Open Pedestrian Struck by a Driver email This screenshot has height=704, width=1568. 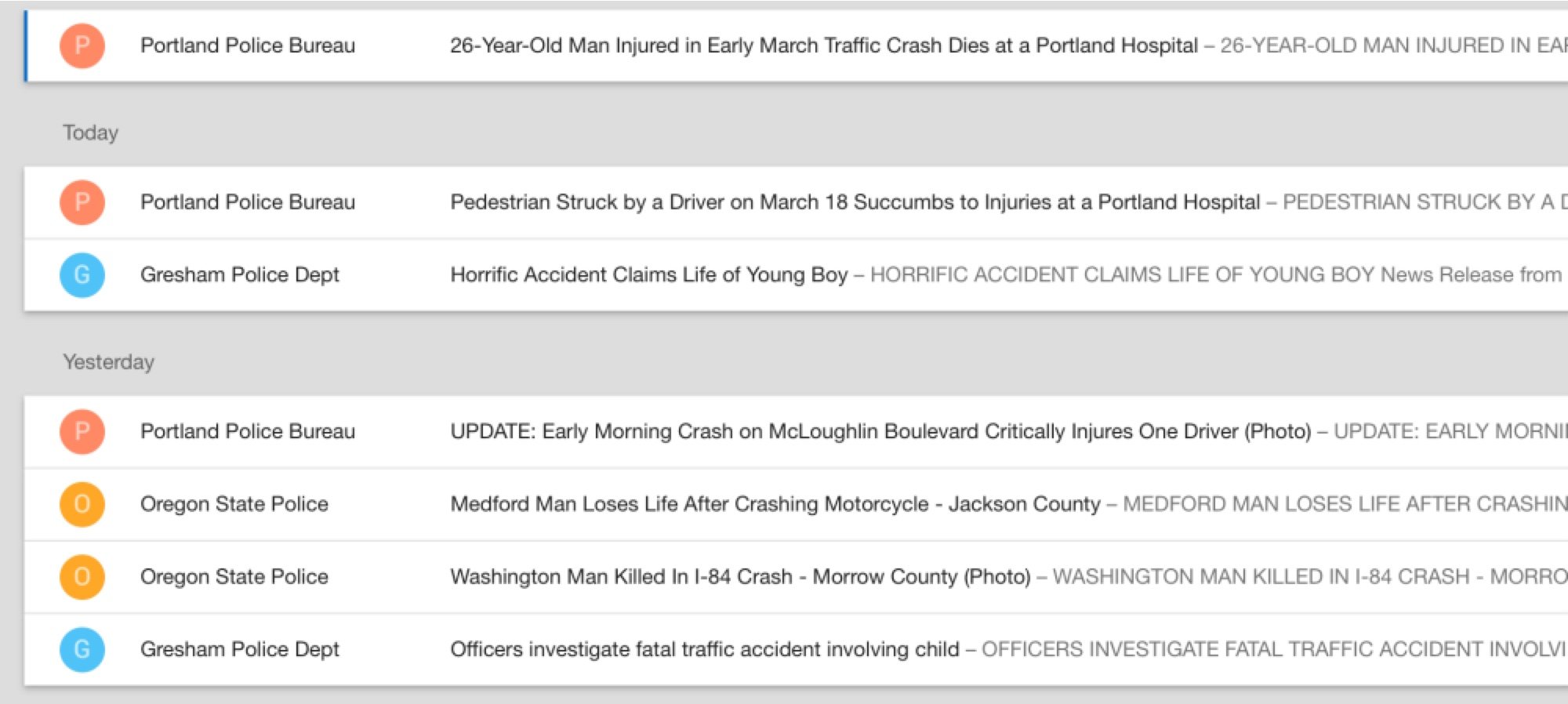click(796, 202)
